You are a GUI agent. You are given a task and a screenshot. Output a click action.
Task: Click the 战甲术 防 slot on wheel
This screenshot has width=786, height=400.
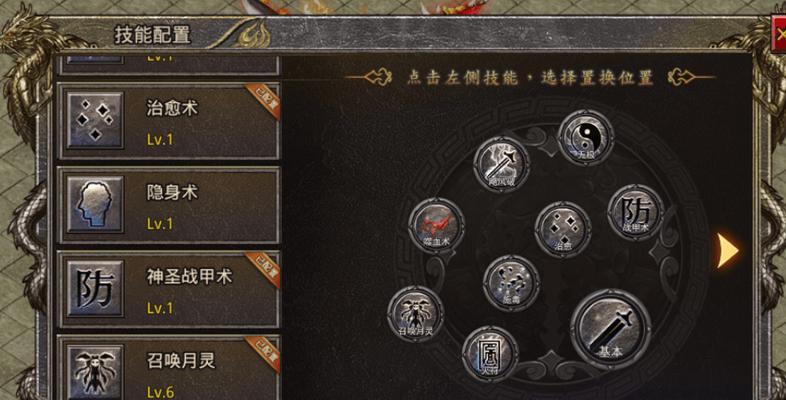[x=635, y=212]
